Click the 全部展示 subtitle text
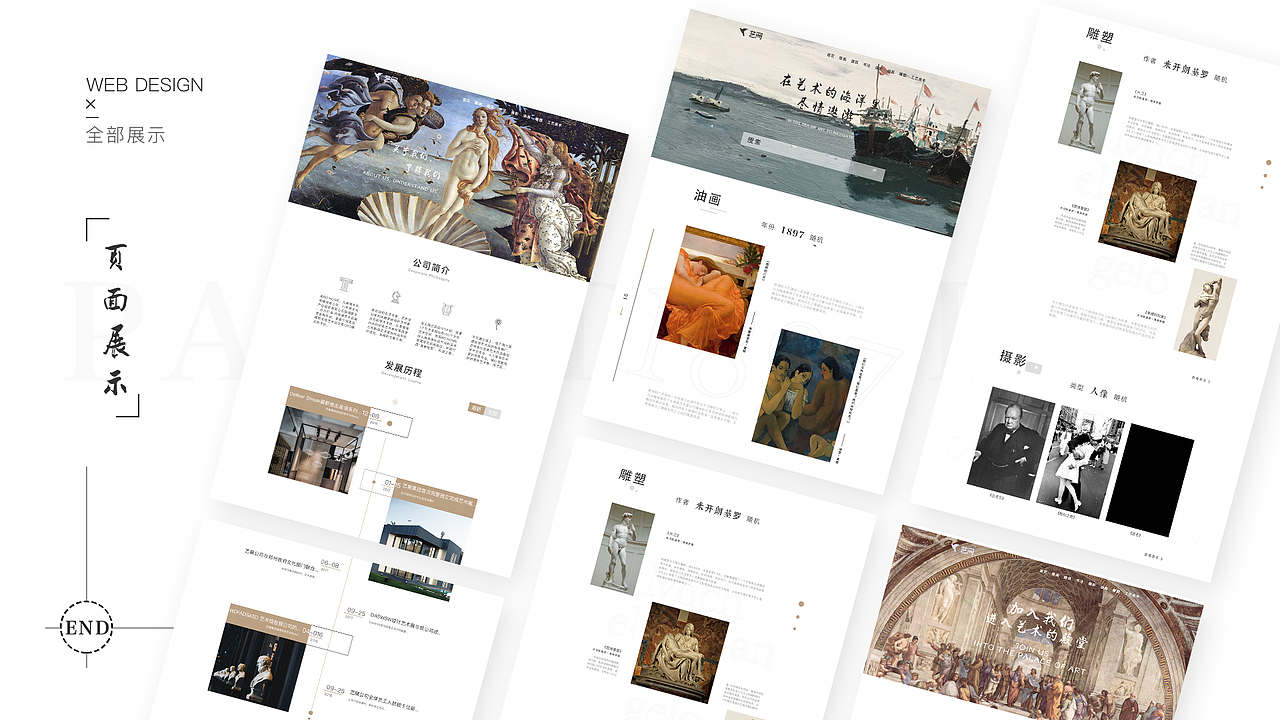The image size is (1280, 720). (x=125, y=135)
